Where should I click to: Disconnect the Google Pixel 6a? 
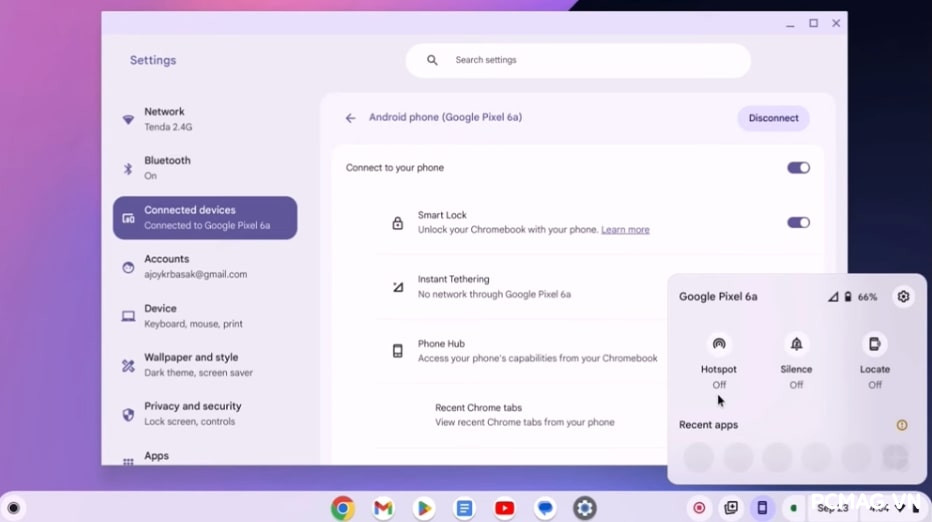click(x=773, y=118)
